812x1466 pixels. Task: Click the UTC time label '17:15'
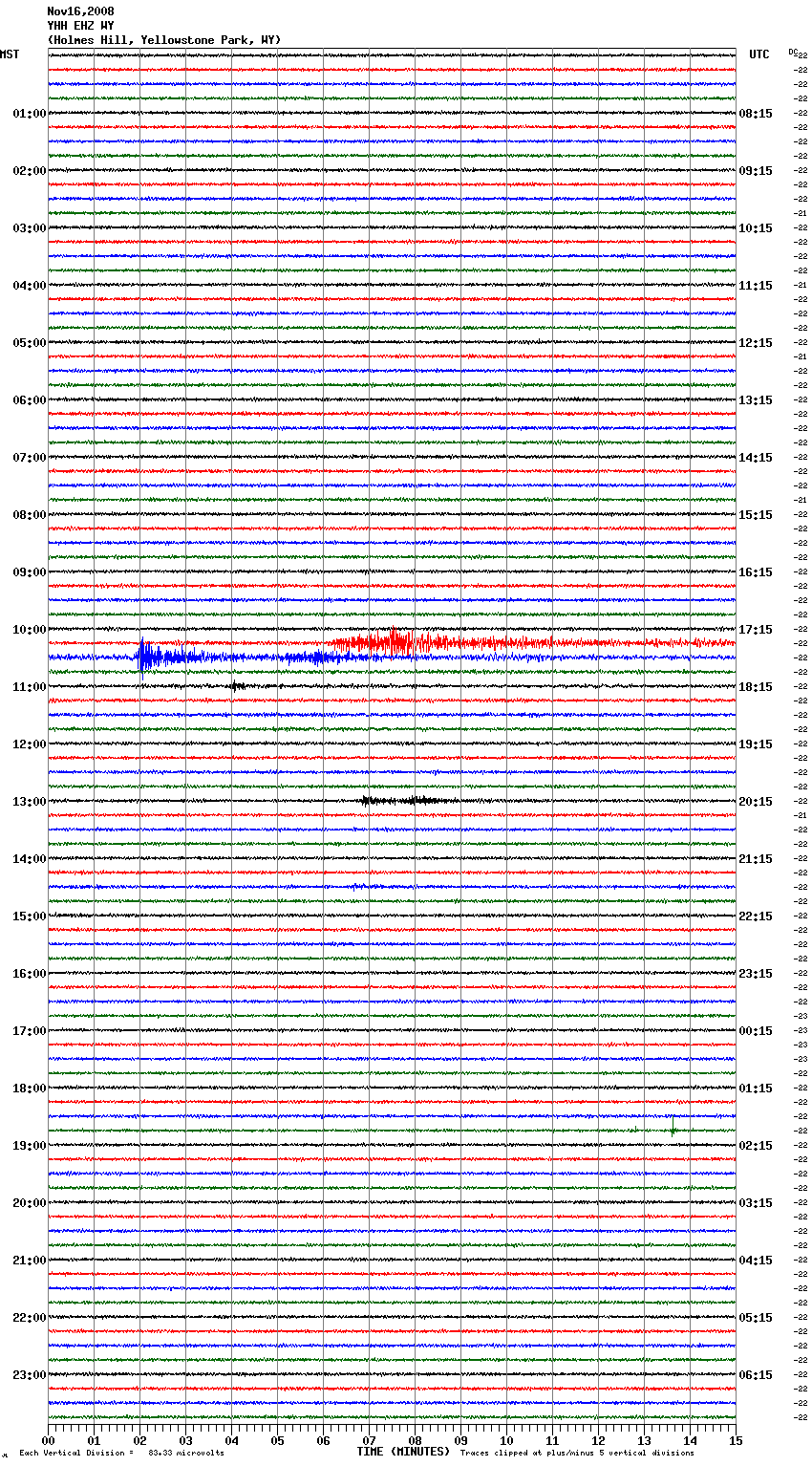[756, 630]
